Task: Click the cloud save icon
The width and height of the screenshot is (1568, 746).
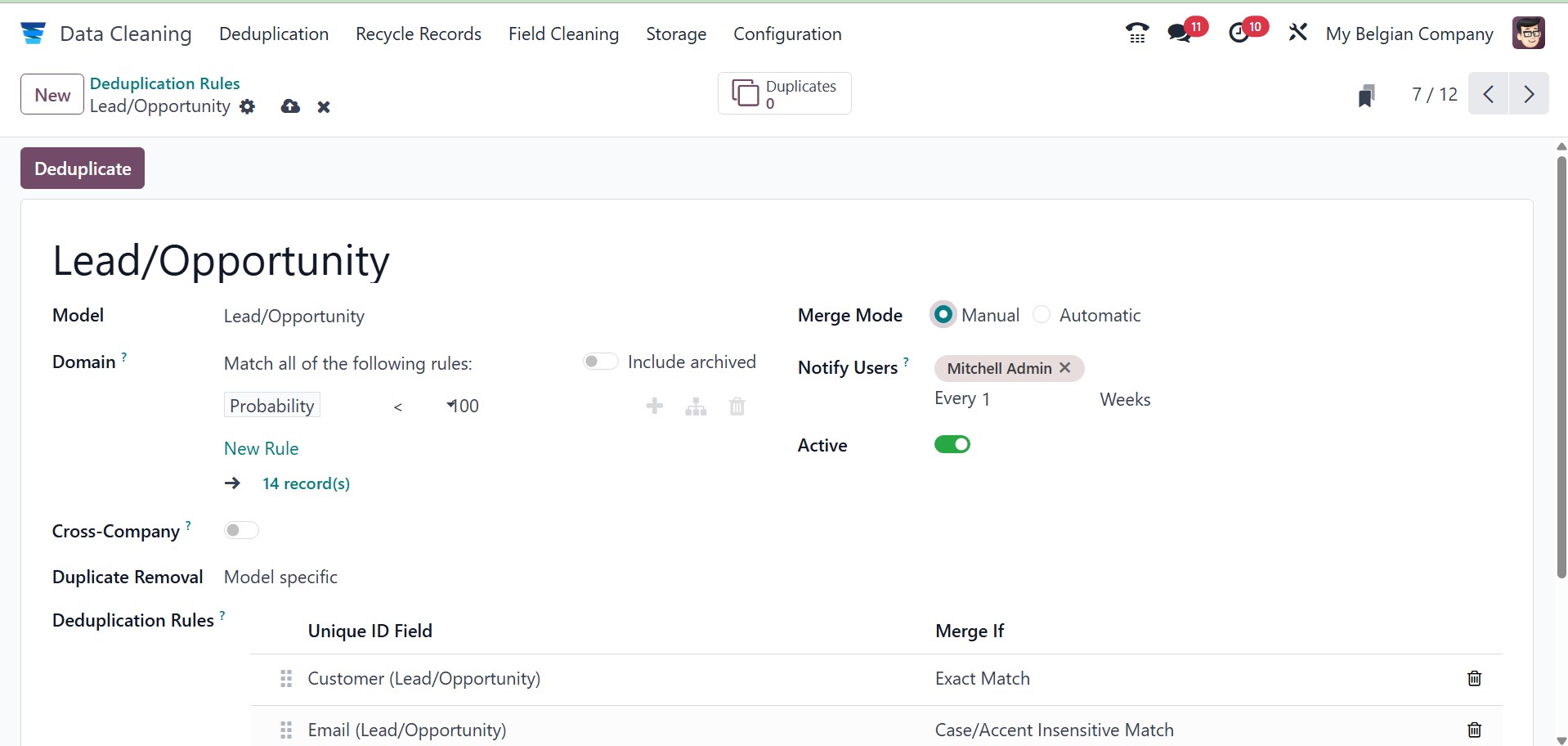Action: tap(290, 107)
